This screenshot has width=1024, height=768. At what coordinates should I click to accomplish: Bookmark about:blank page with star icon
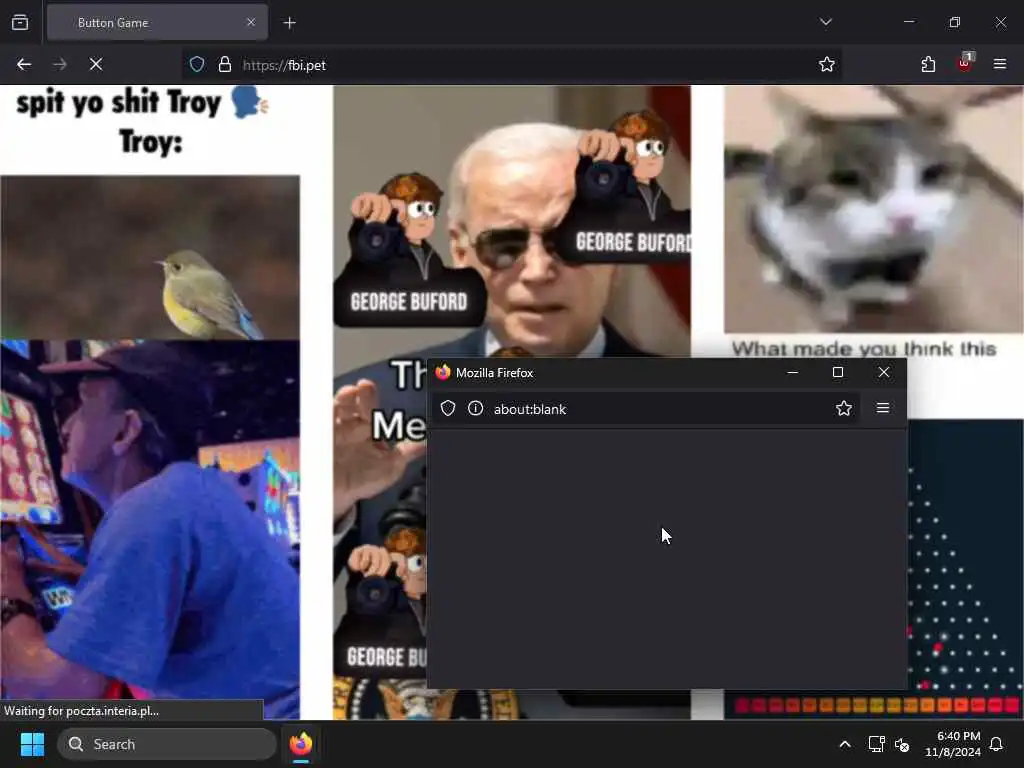(844, 409)
